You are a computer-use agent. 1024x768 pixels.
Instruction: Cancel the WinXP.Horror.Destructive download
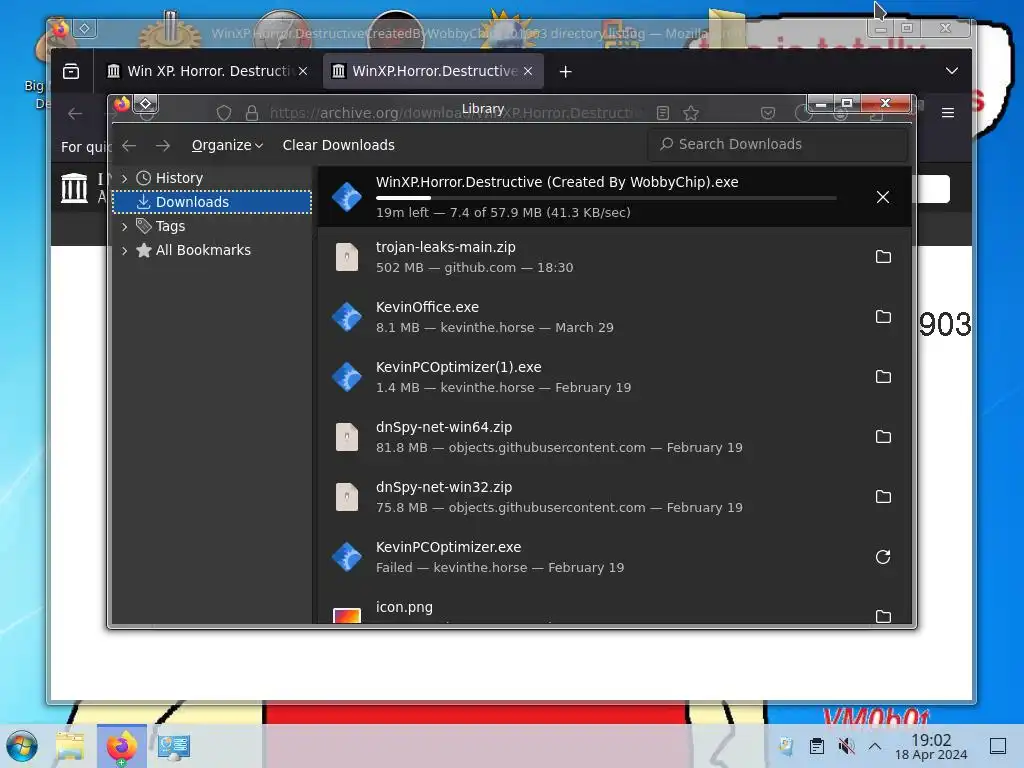pyautogui.click(x=882, y=197)
